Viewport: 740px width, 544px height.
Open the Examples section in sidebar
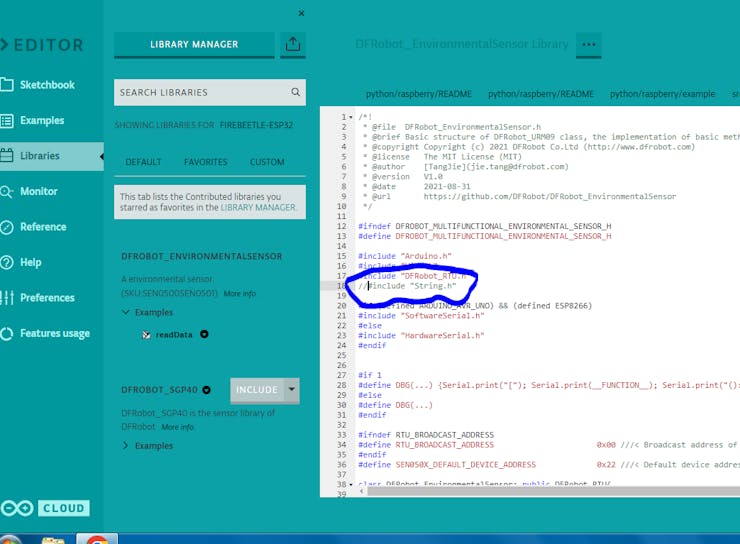coord(42,120)
